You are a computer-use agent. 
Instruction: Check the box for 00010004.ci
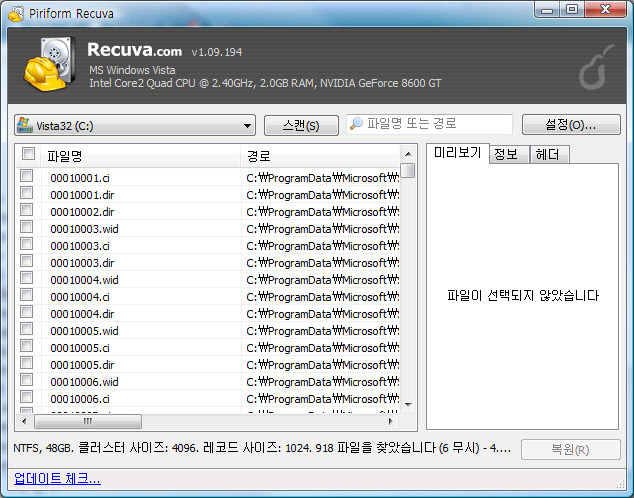click(x=27, y=295)
